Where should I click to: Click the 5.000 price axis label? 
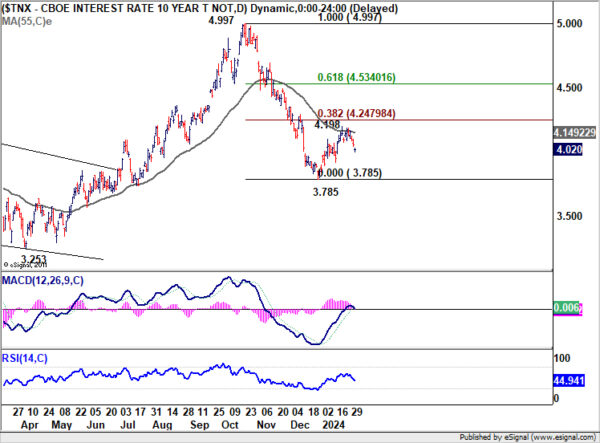click(x=569, y=24)
